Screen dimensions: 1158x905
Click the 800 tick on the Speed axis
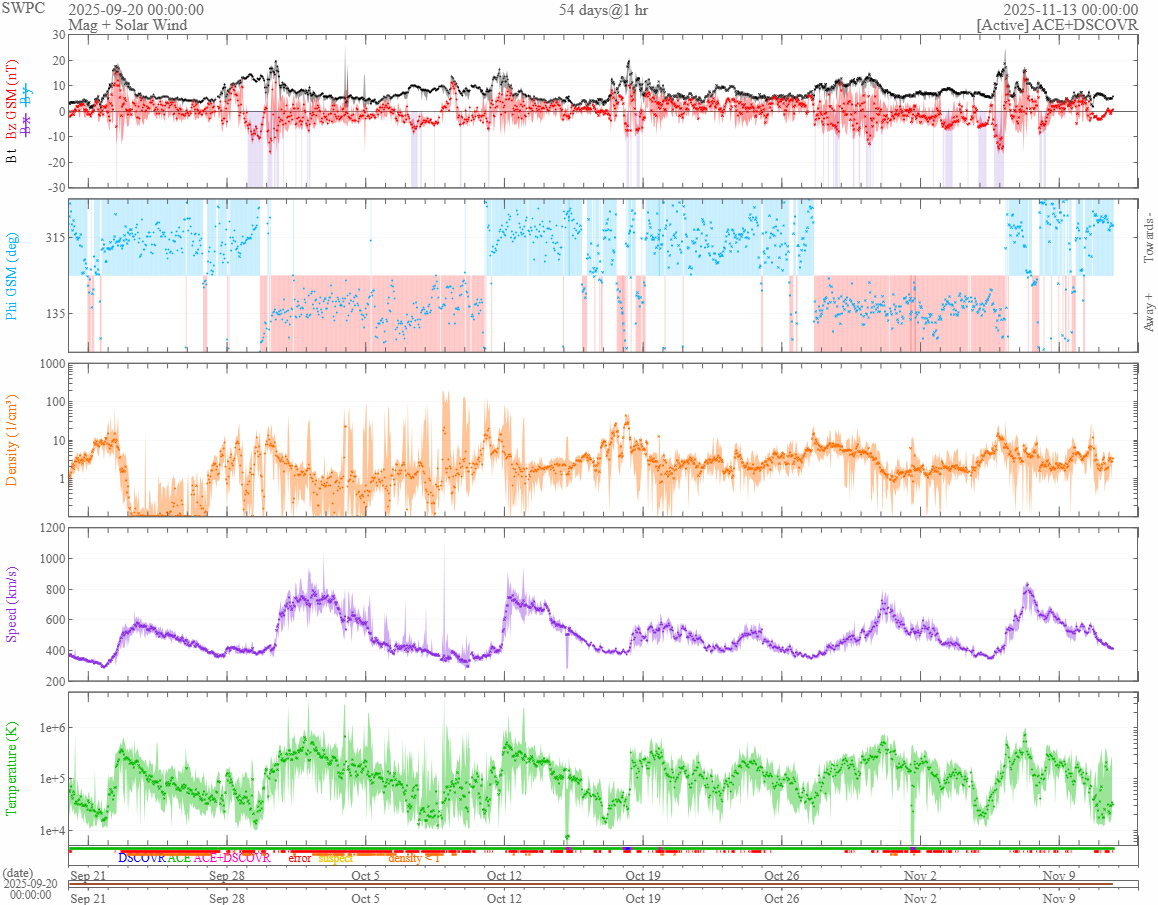point(55,590)
